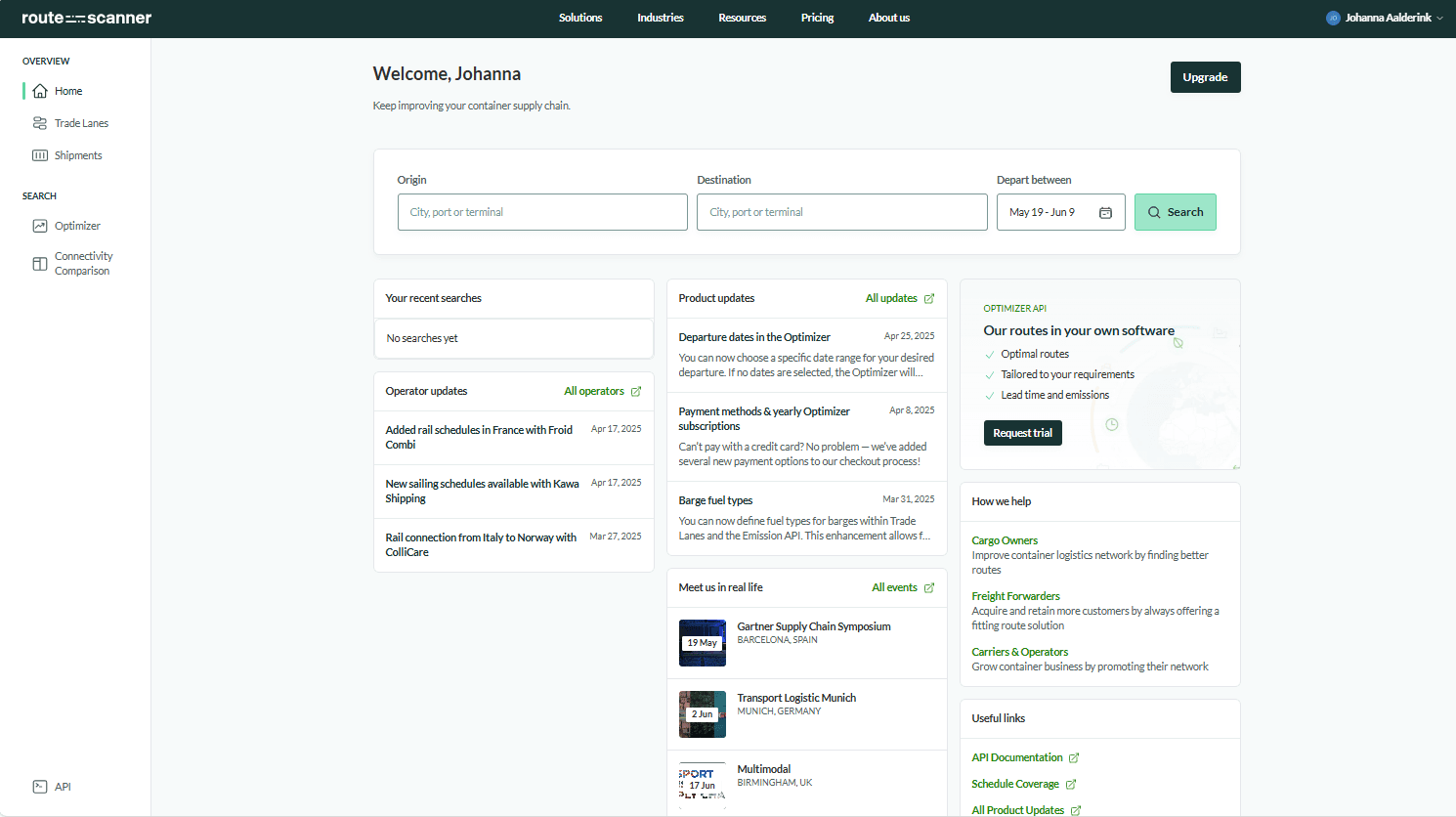Open the All updates link
Screen dimensions: 1456x817
click(x=891, y=298)
